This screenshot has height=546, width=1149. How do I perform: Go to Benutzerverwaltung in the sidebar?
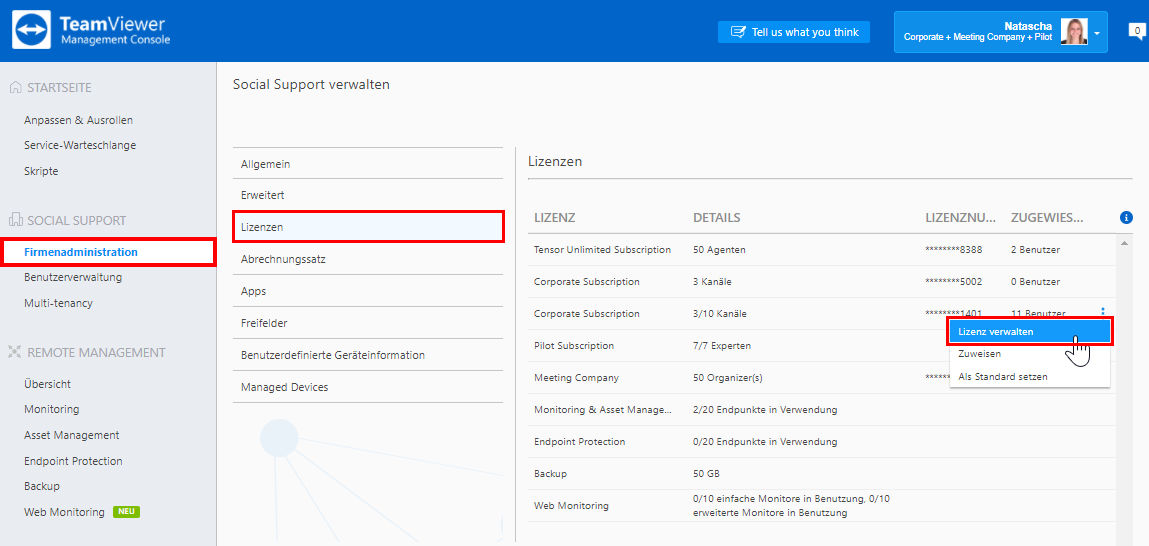[73, 277]
